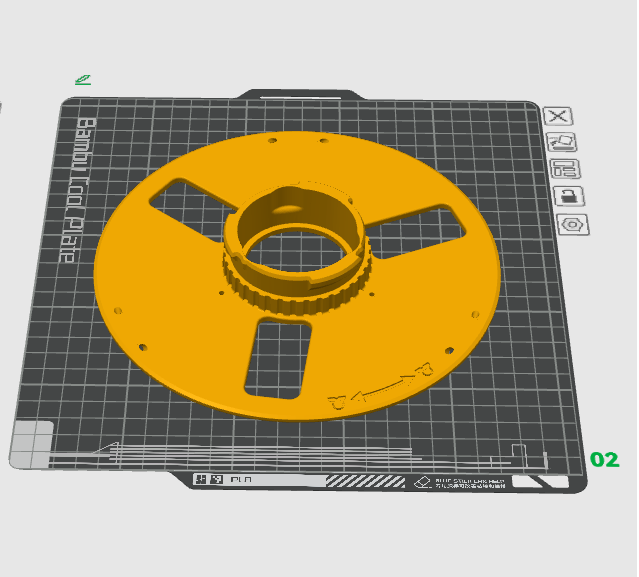Click the eraser icon on plate strip
639x577 pixels.
[423, 482]
